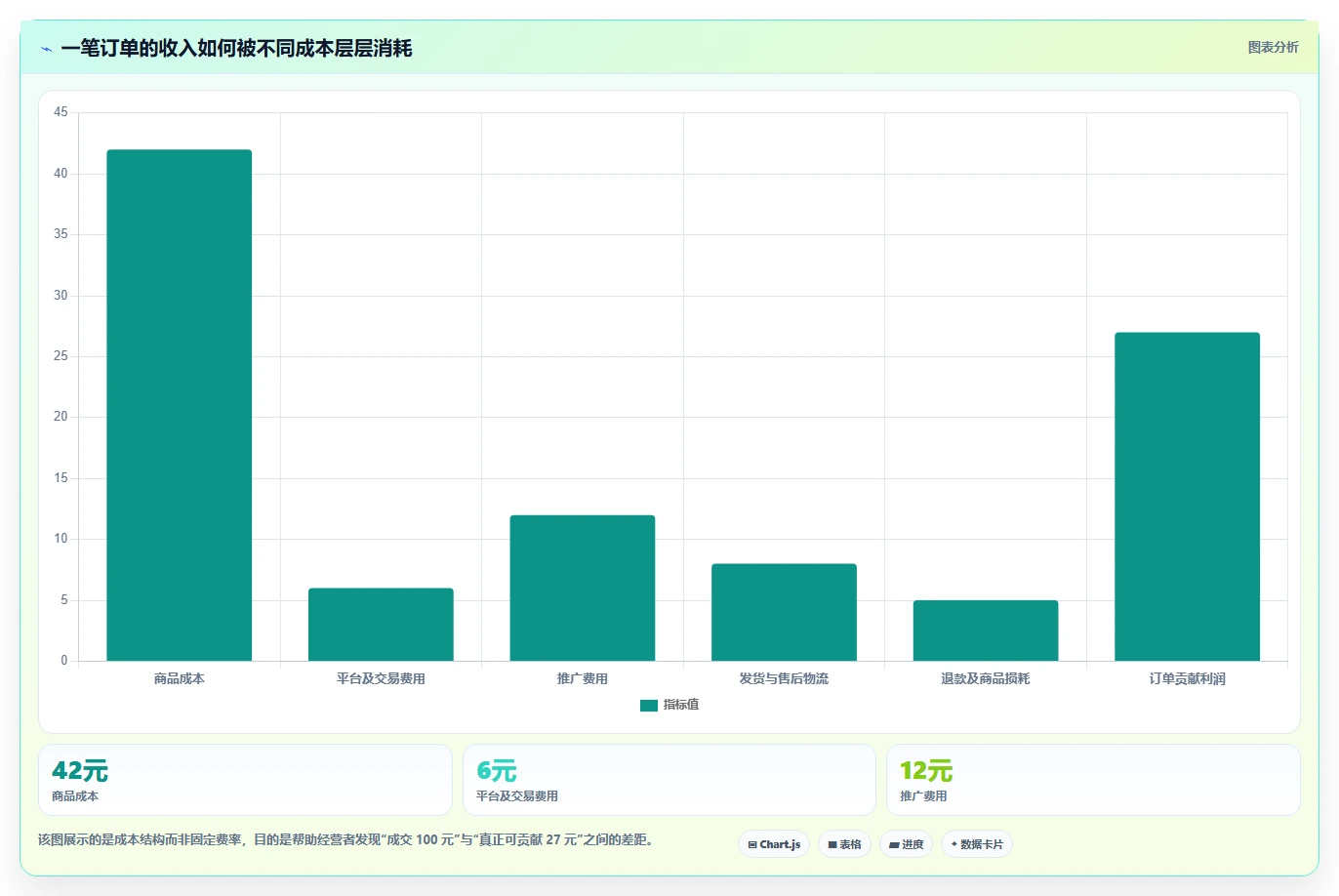The image size is (1339, 896).
Task: Click the 退款及商品损耗 x-axis label
Action: pos(986,678)
